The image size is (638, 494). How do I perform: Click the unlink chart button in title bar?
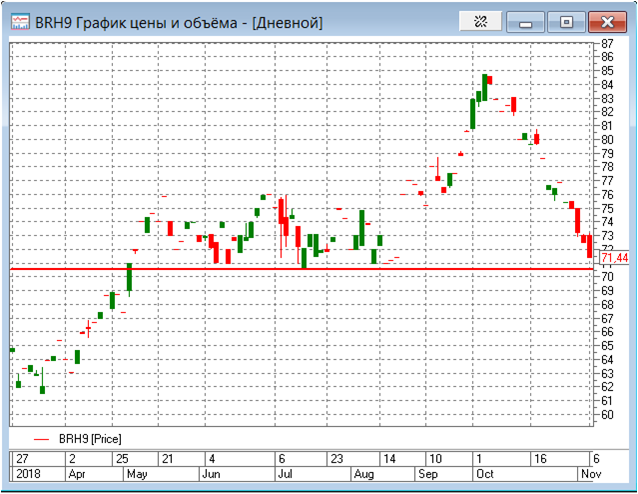[480, 21]
